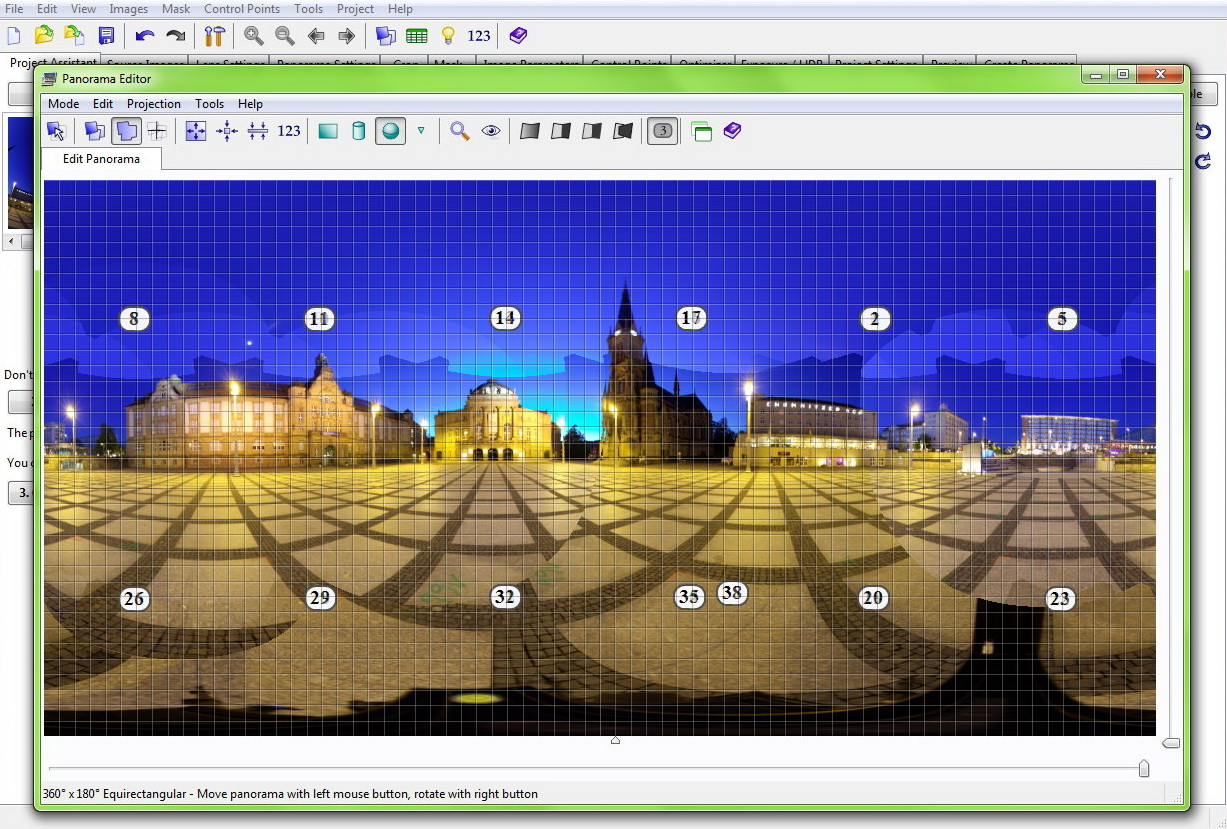Viewport: 1227px width, 829px height.
Task: Select the pointer tool in Panorama Editor
Action: click(56, 131)
